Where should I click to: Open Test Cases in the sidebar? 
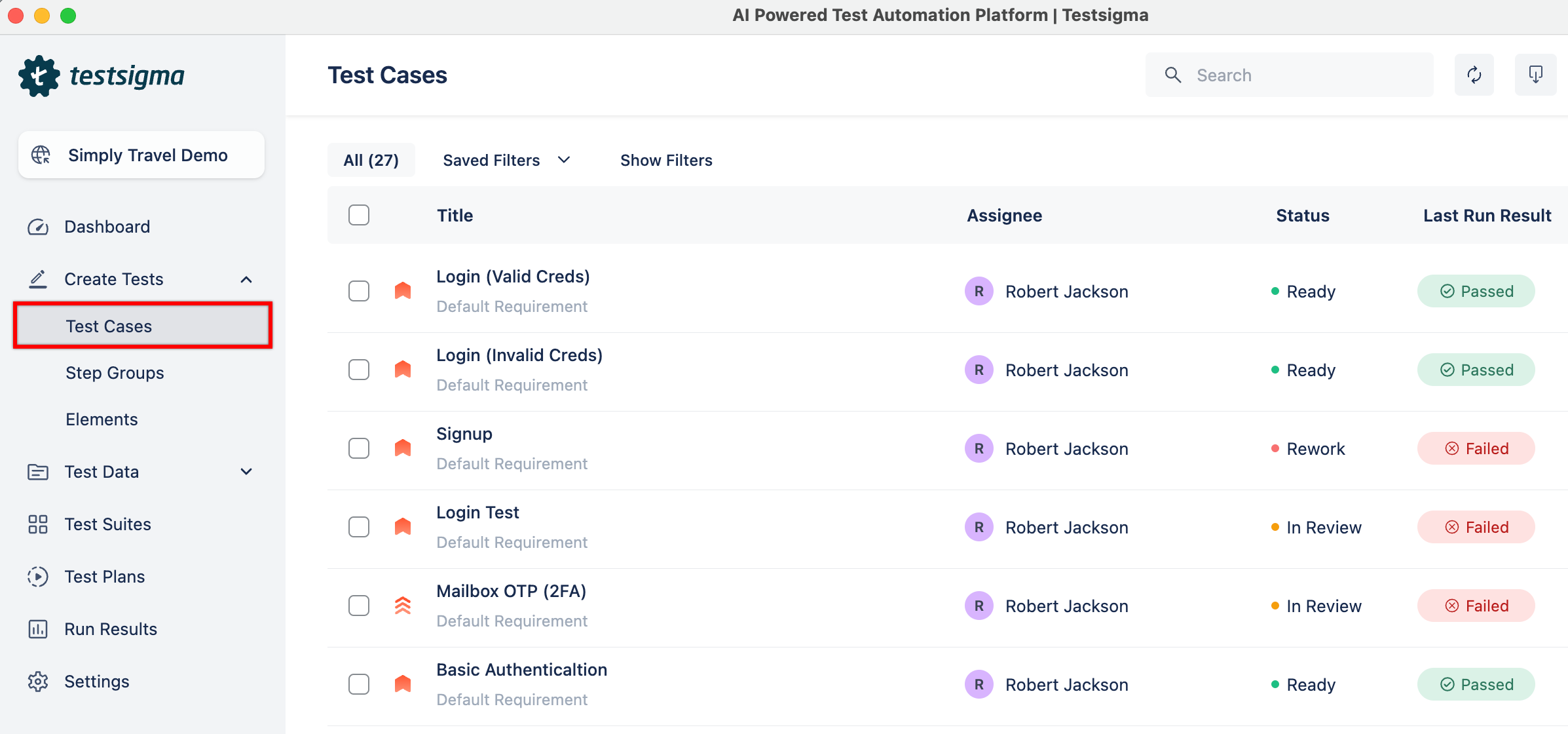tap(143, 326)
